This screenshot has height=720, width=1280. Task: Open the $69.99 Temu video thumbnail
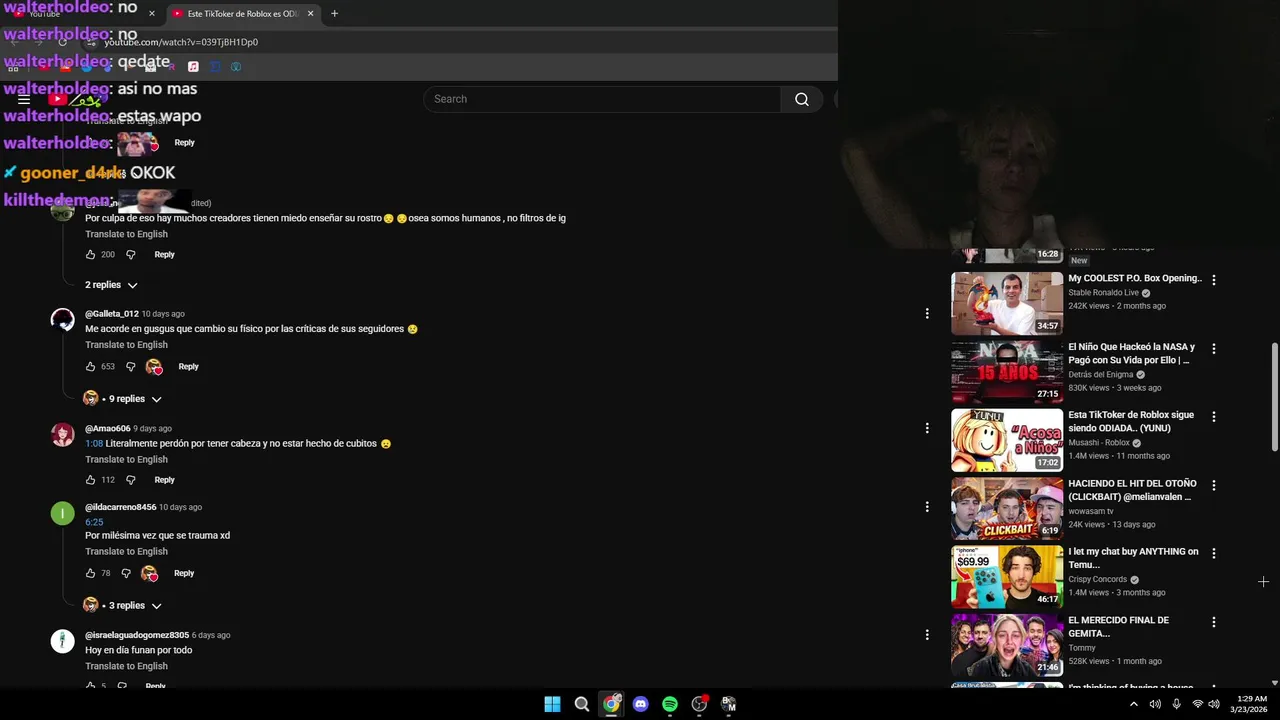(1007, 576)
